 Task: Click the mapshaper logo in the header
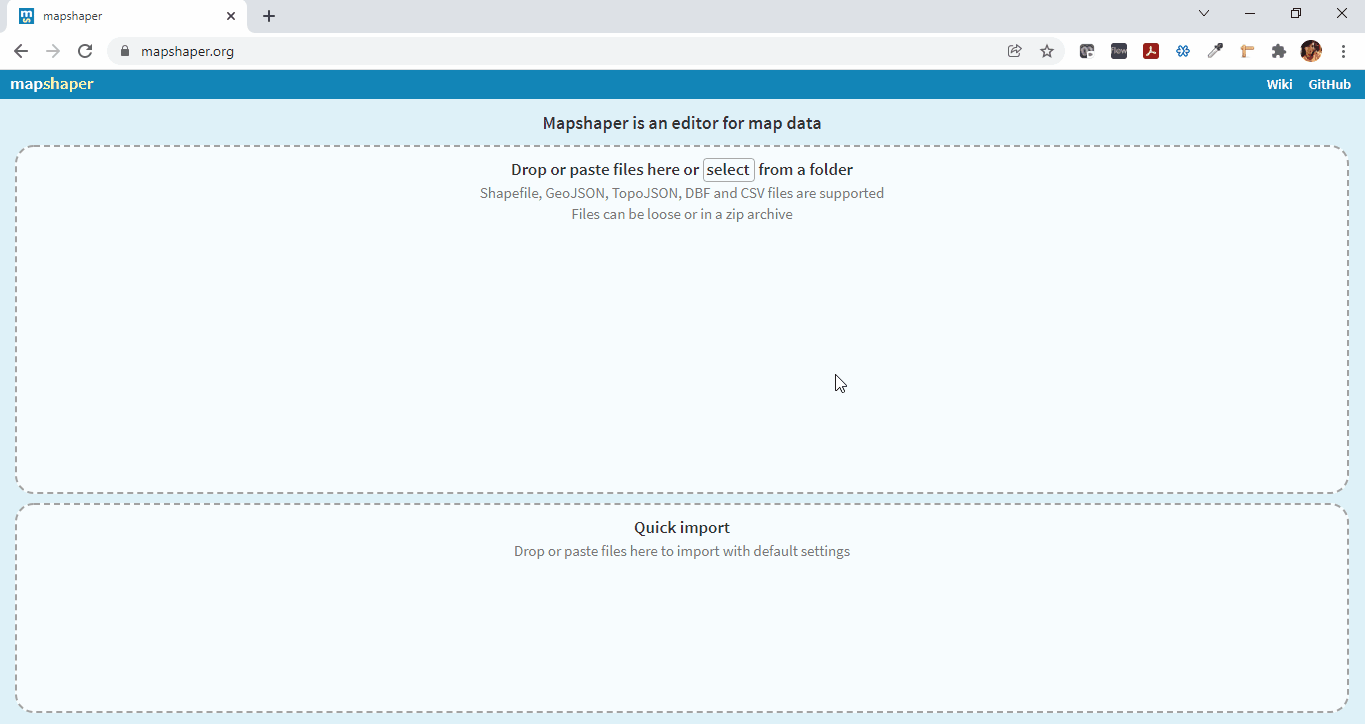pyautogui.click(x=52, y=84)
